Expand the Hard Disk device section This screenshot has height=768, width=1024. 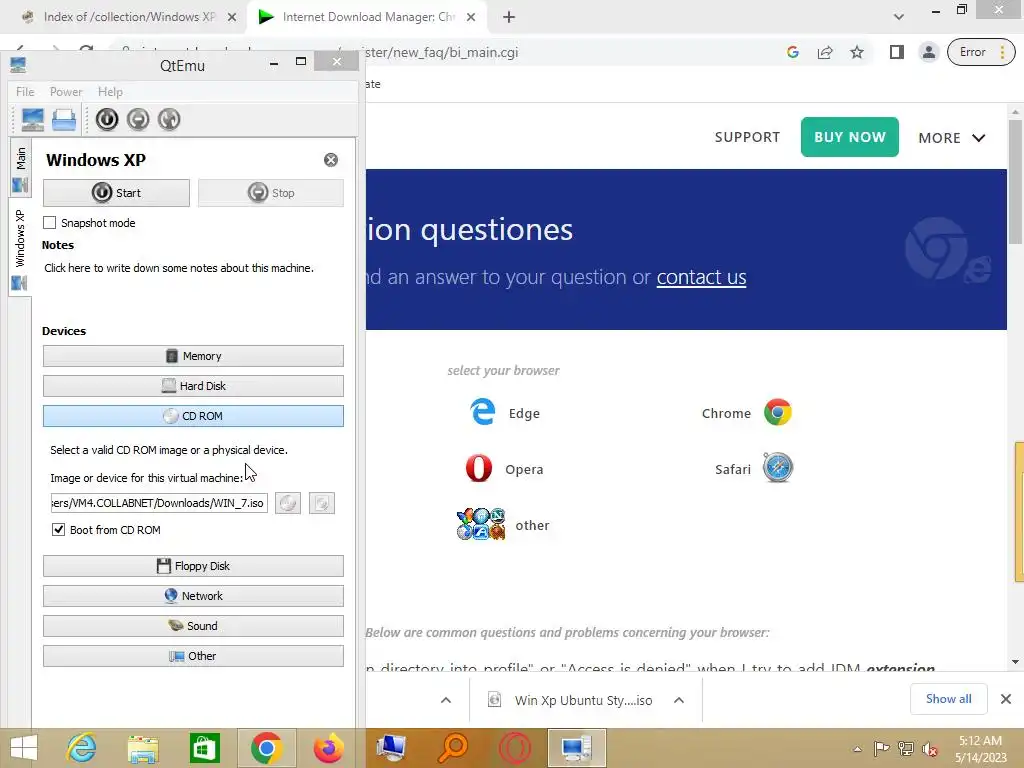tap(193, 386)
